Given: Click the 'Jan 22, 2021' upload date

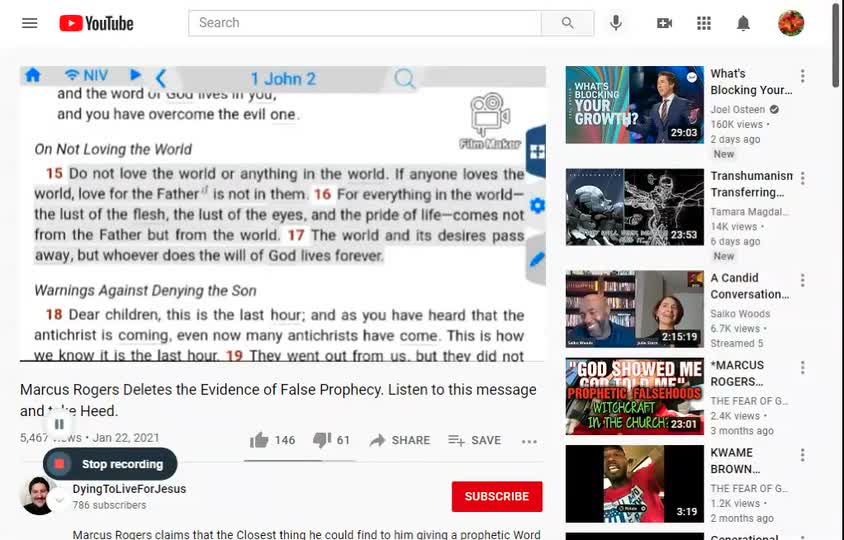Looking at the screenshot, I should tap(126, 438).
